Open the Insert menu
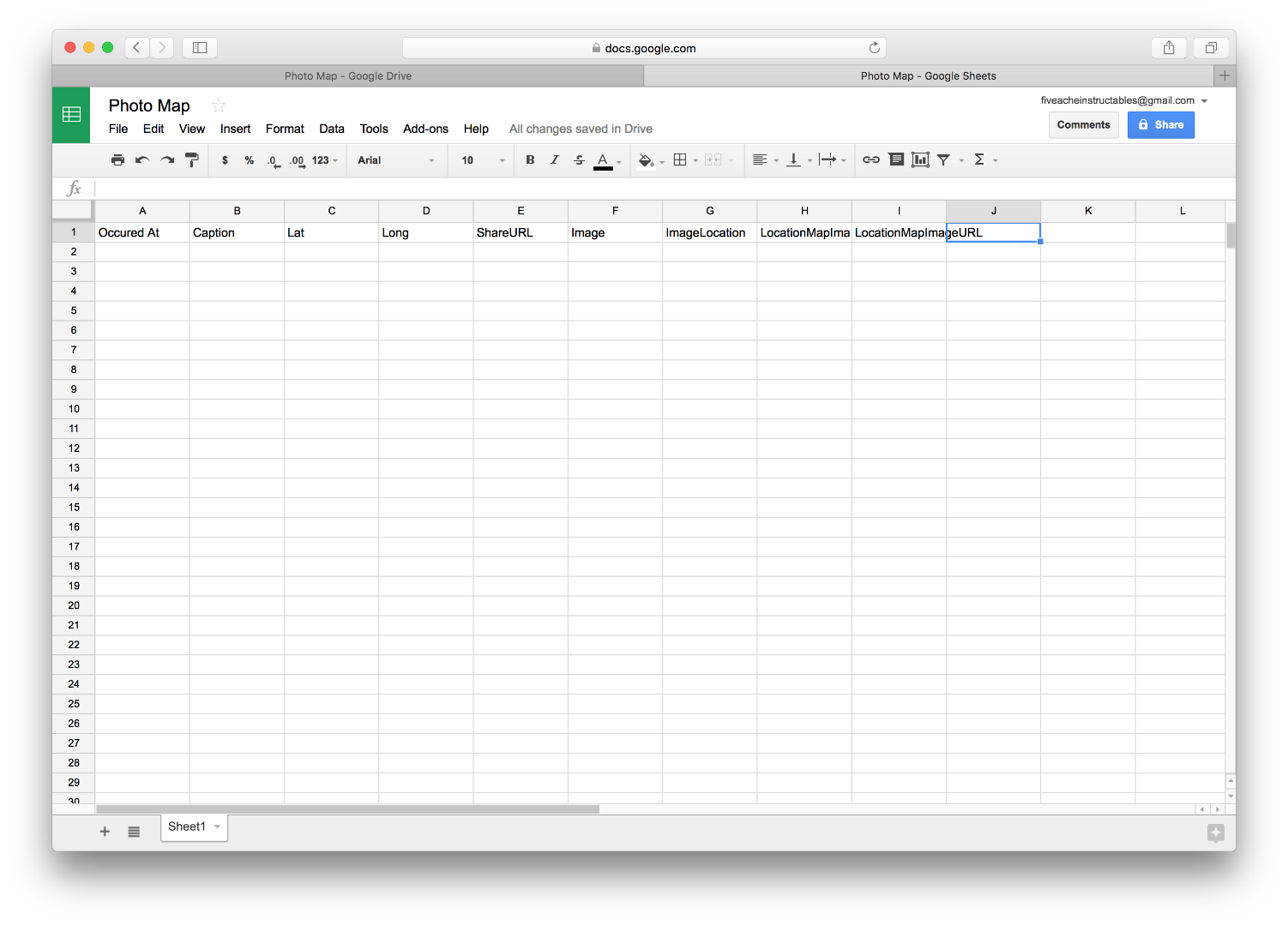This screenshot has width=1288, height=926. [235, 129]
